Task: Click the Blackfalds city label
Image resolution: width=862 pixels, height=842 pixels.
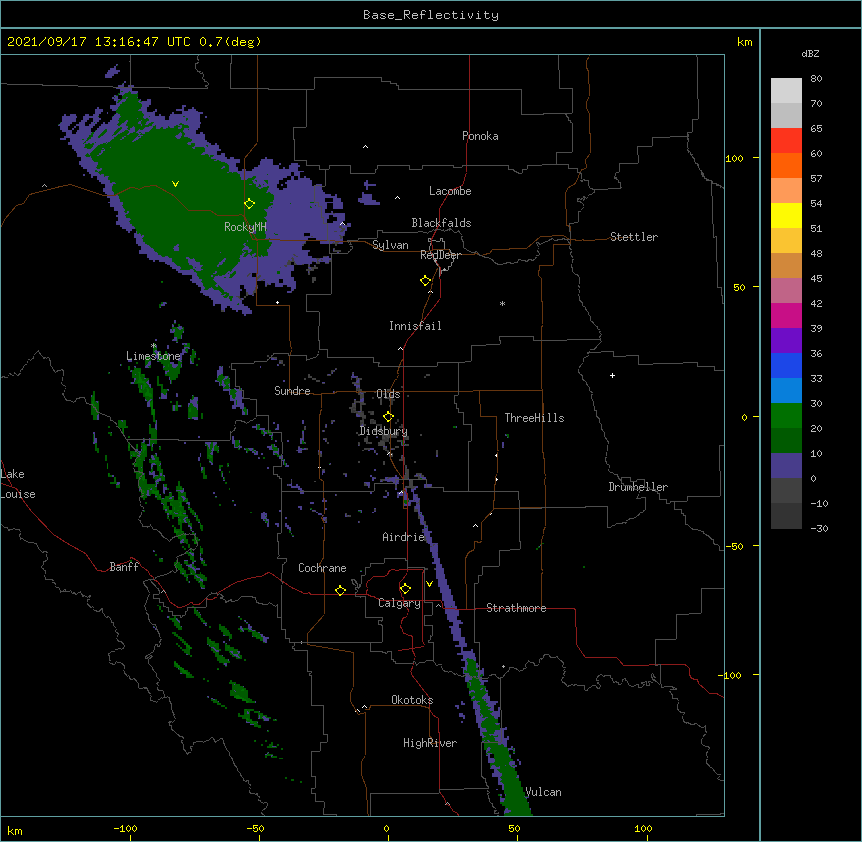Action: point(441,223)
